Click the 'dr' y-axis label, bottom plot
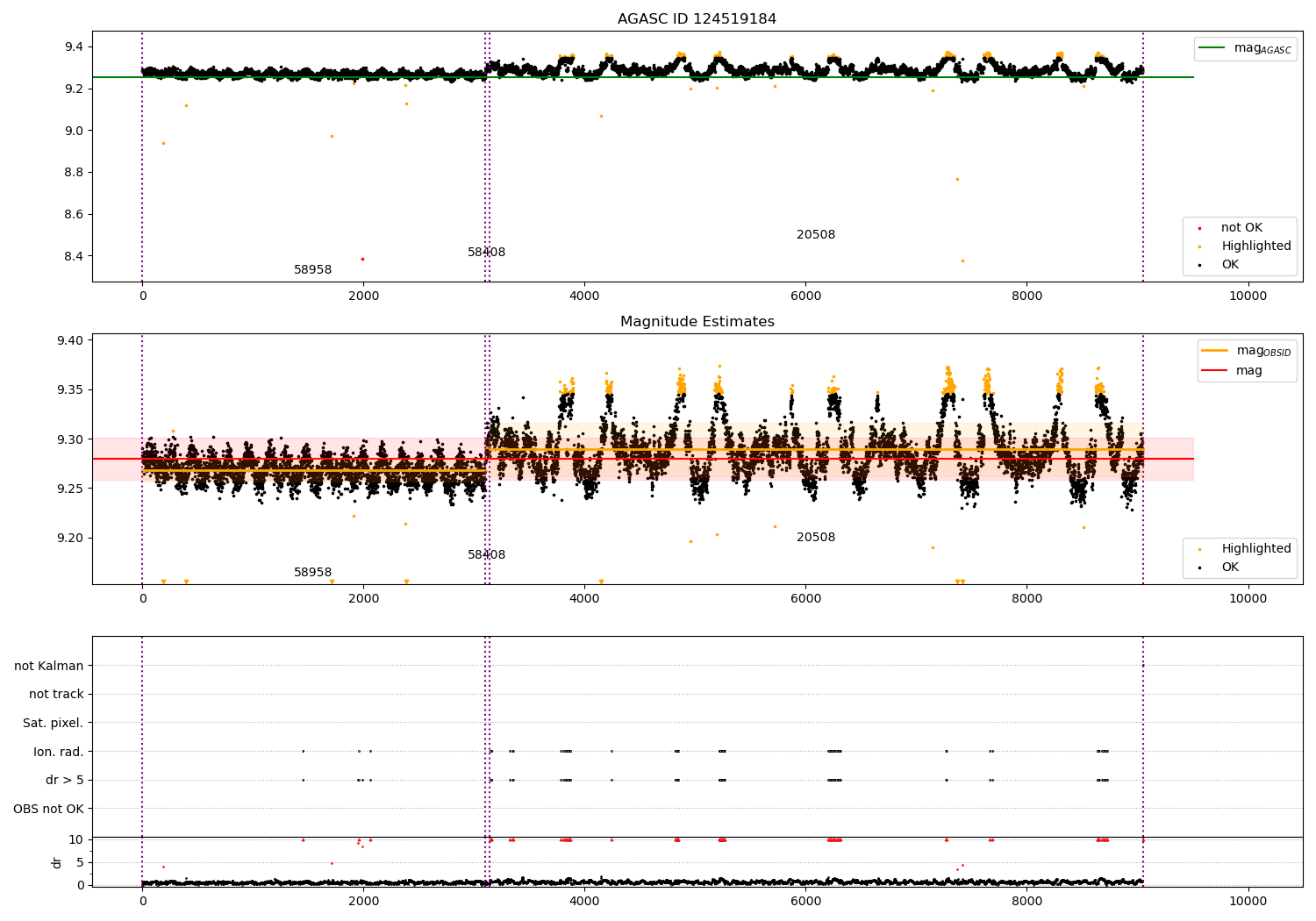The width and height of the screenshot is (1316, 921). (57, 862)
